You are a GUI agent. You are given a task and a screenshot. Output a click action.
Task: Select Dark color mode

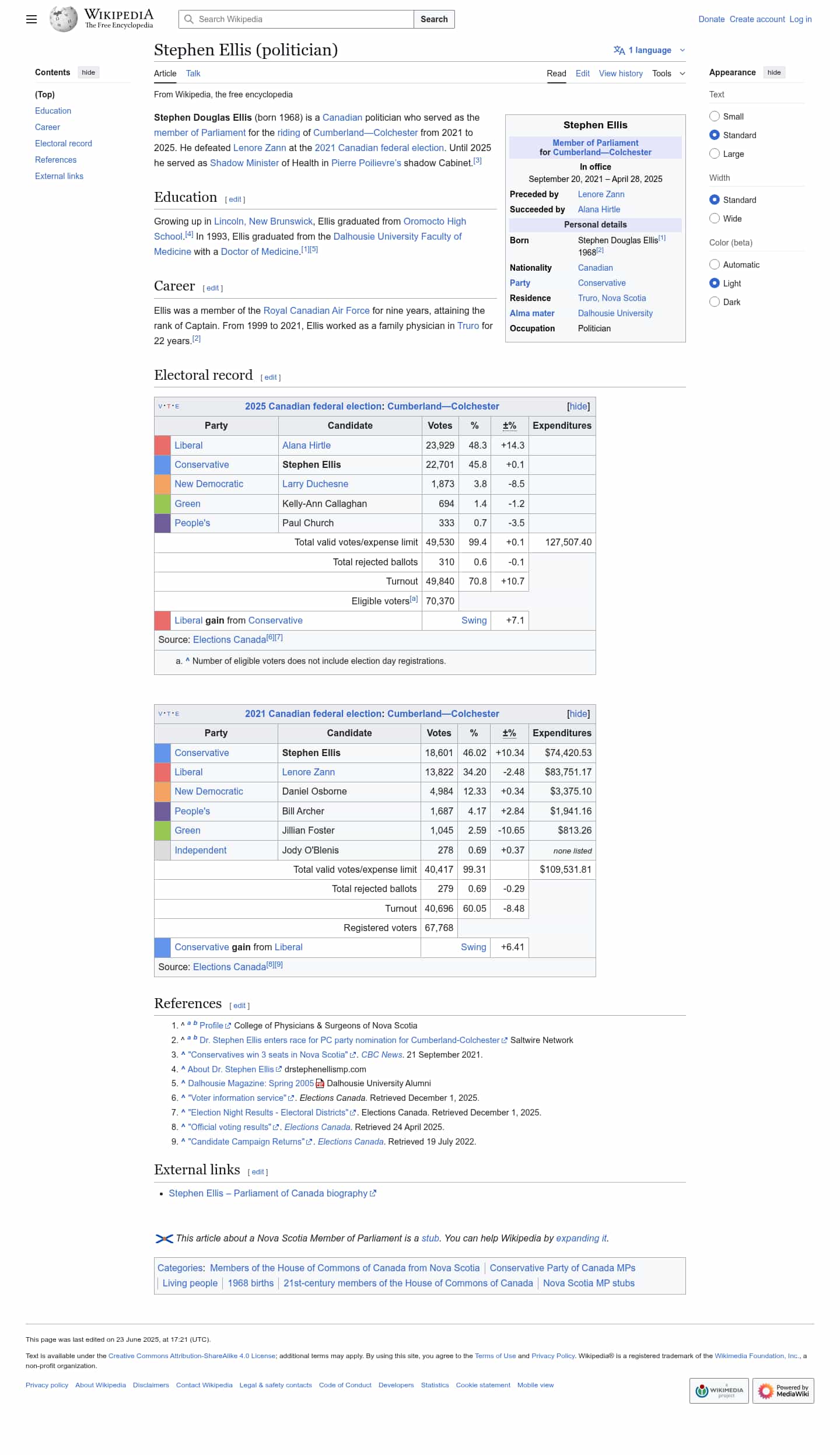coord(714,302)
